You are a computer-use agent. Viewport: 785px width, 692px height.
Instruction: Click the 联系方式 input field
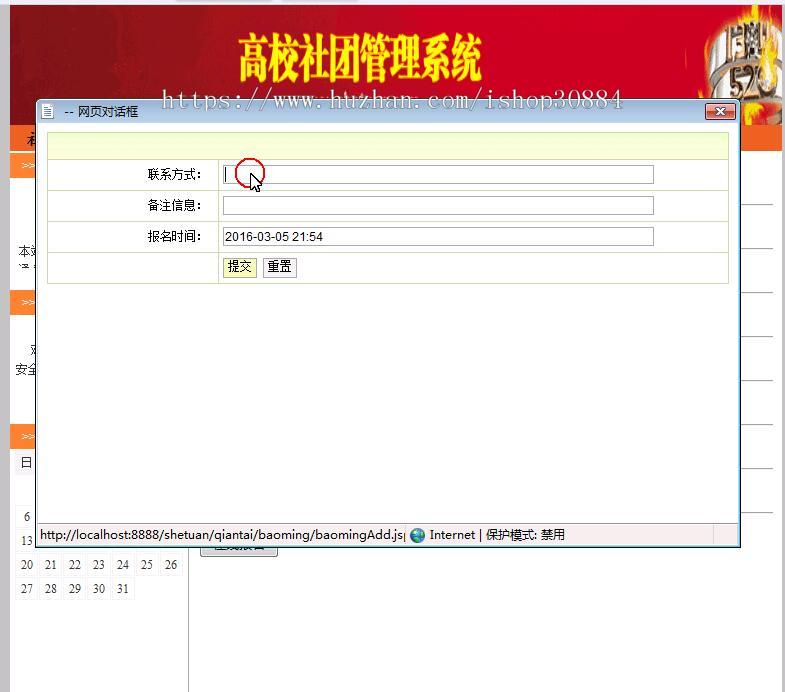[x=438, y=174]
